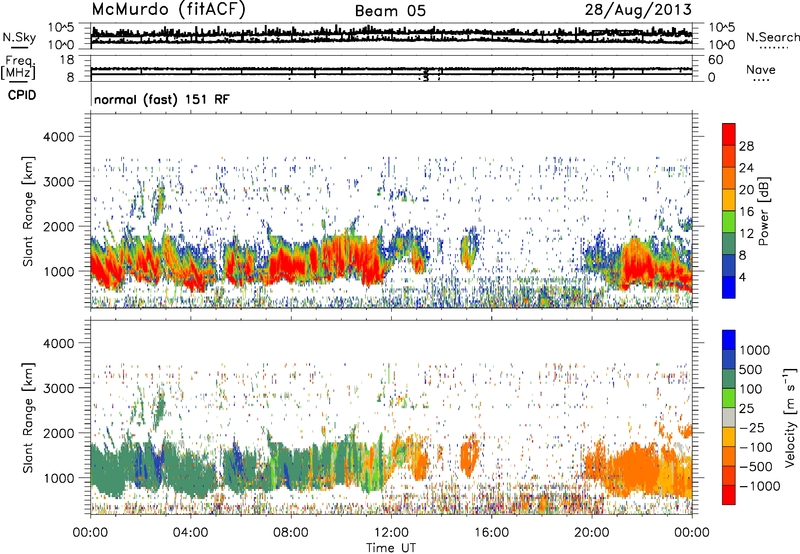Image resolution: width=800 pixels, height=554 pixels.
Task: Click the "24" label on Power colorbar
Action: point(746,168)
